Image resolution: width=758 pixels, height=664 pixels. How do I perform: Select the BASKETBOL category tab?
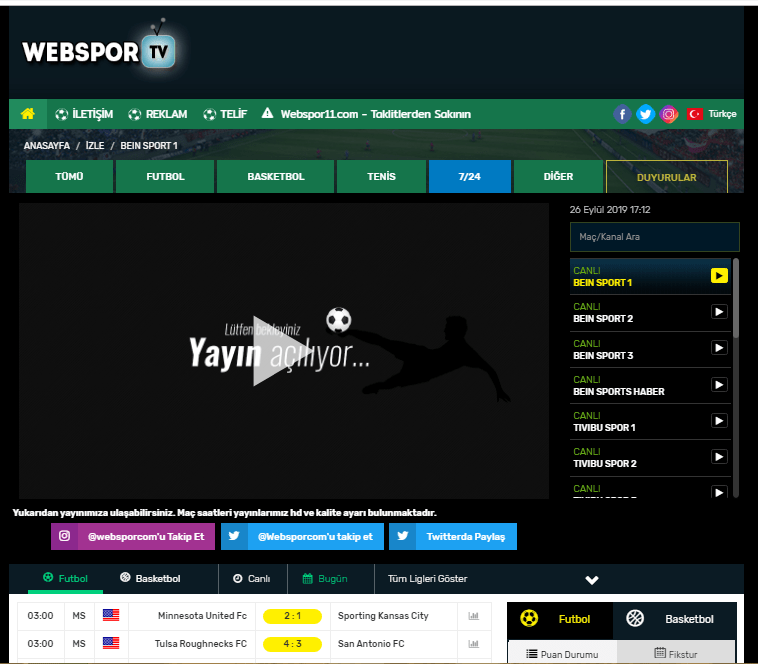pyautogui.click(x=276, y=176)
